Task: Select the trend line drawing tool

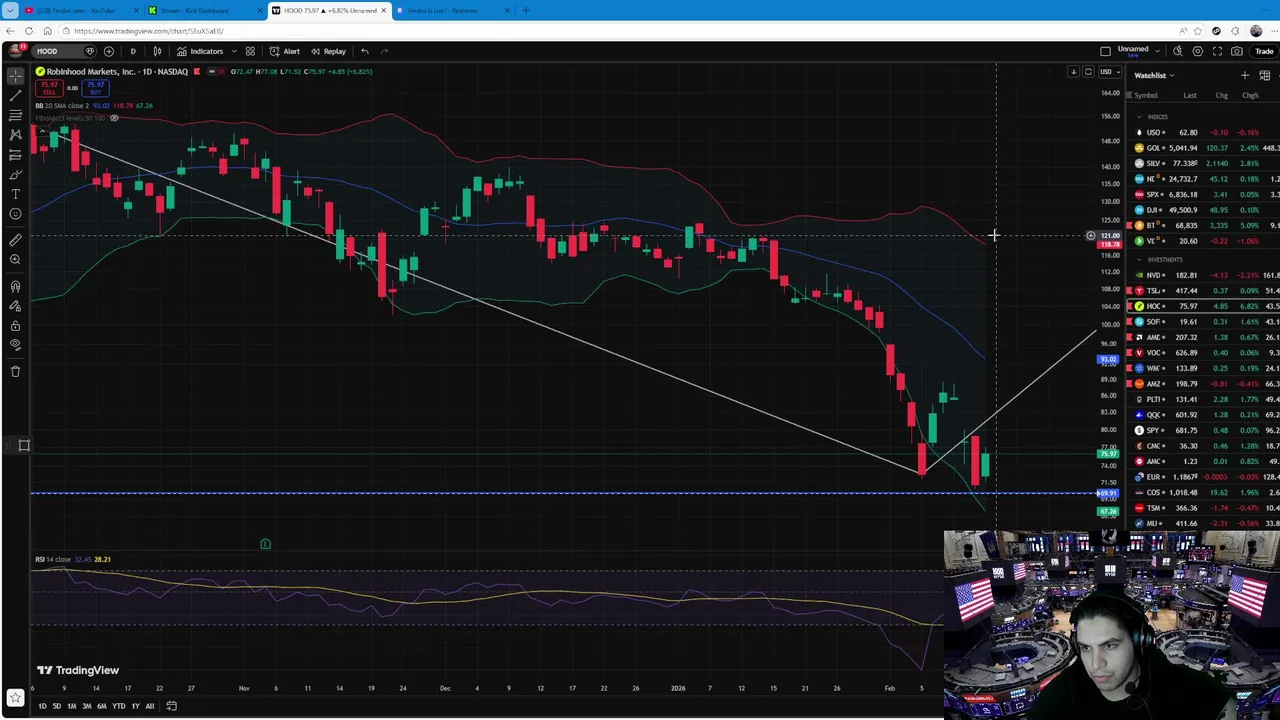Action: 15,95
